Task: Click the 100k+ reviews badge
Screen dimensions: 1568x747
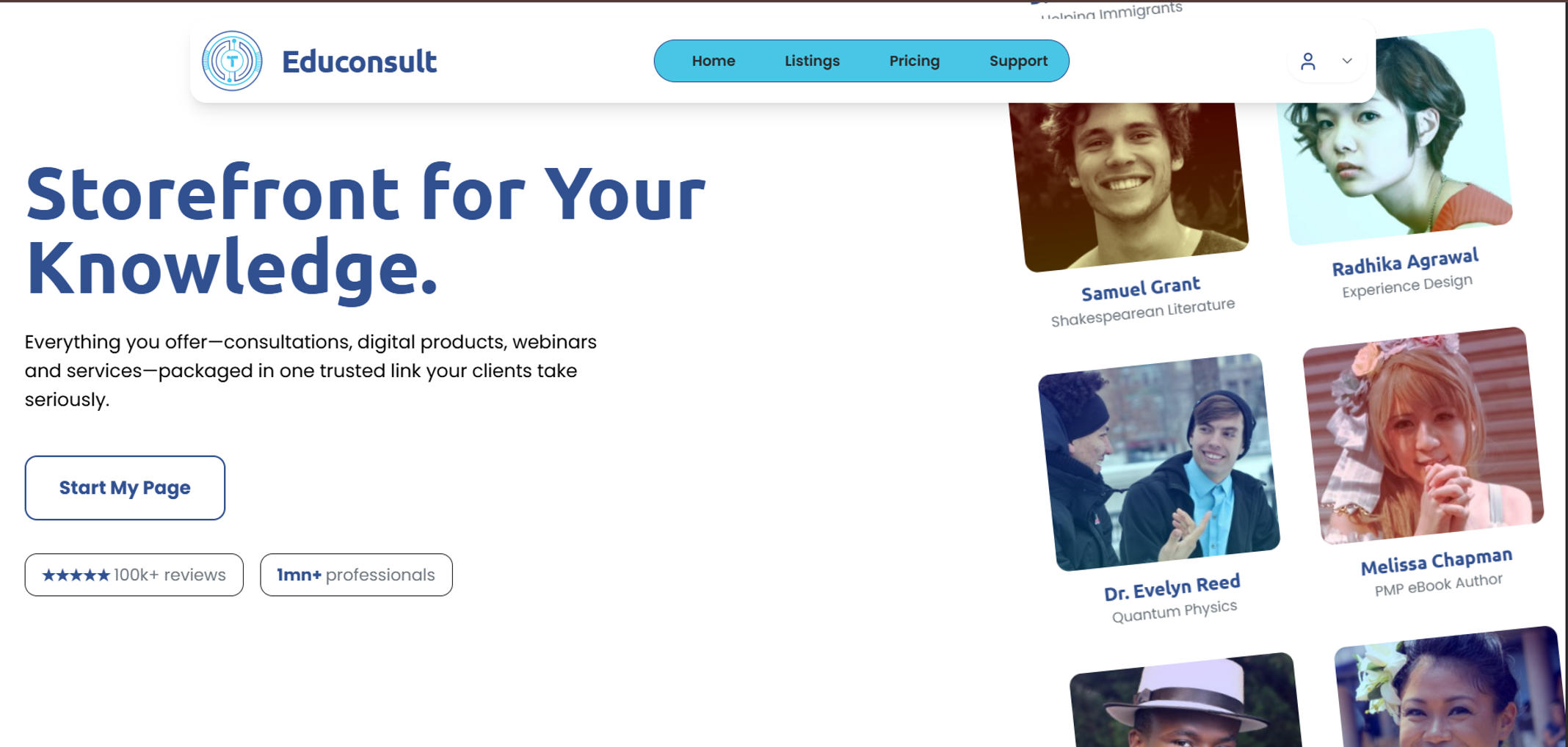Action: [134, 575]
